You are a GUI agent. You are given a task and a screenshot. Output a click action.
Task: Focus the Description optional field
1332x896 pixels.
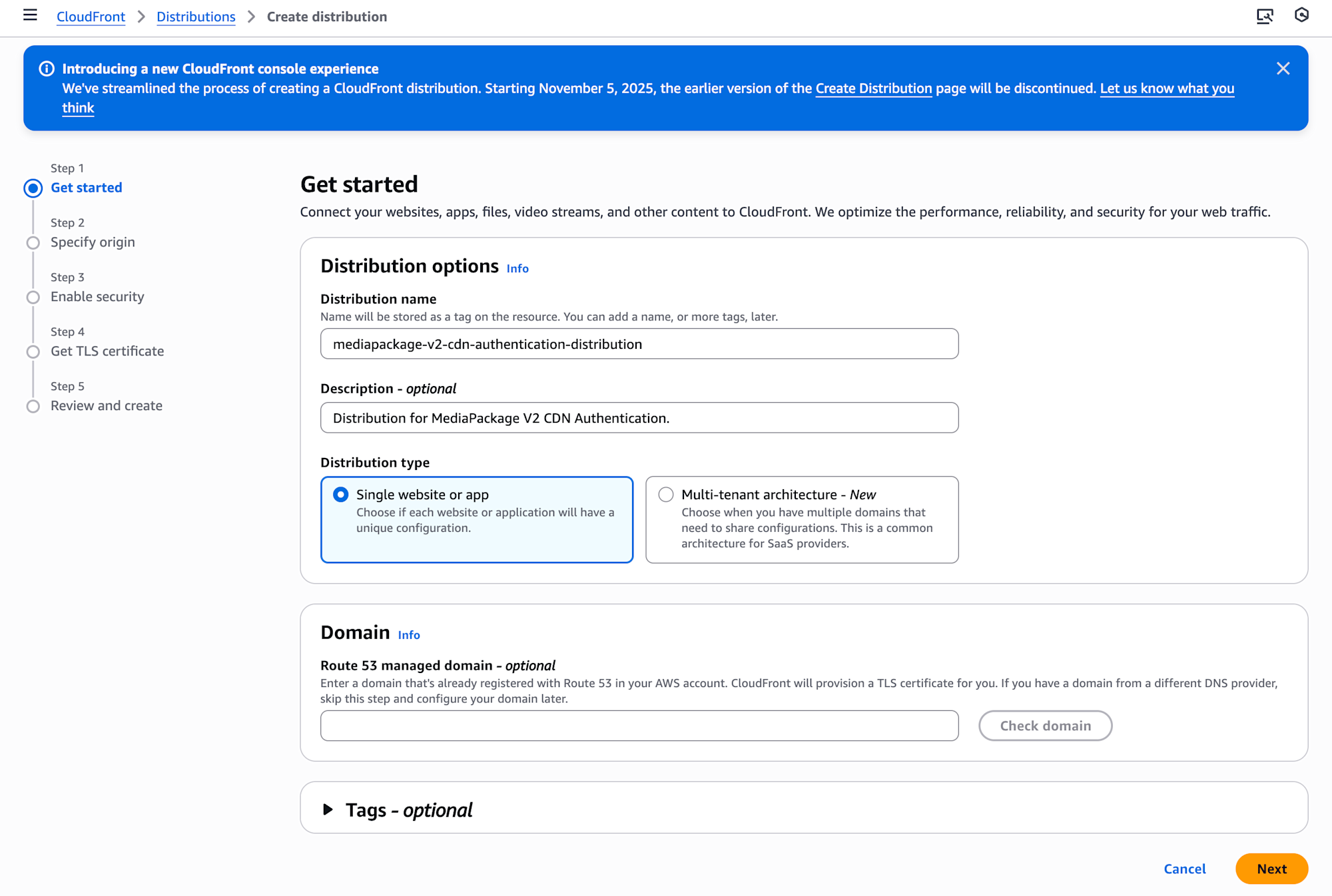[639, 418]
